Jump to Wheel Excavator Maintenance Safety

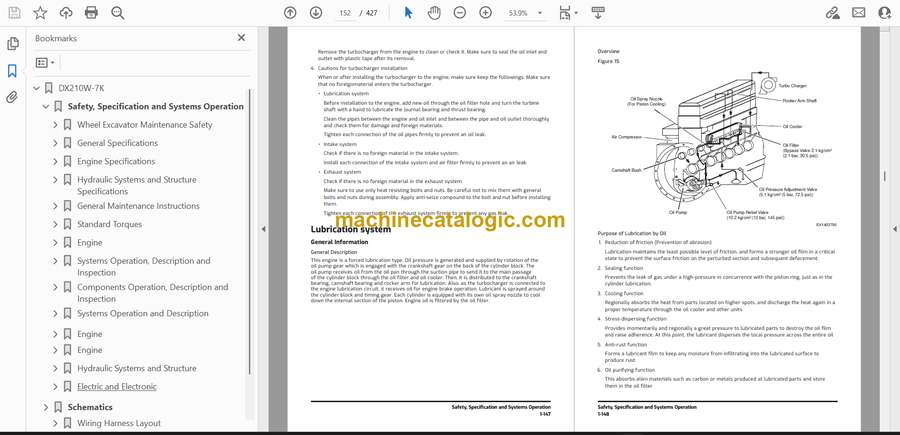click(145, 125)
